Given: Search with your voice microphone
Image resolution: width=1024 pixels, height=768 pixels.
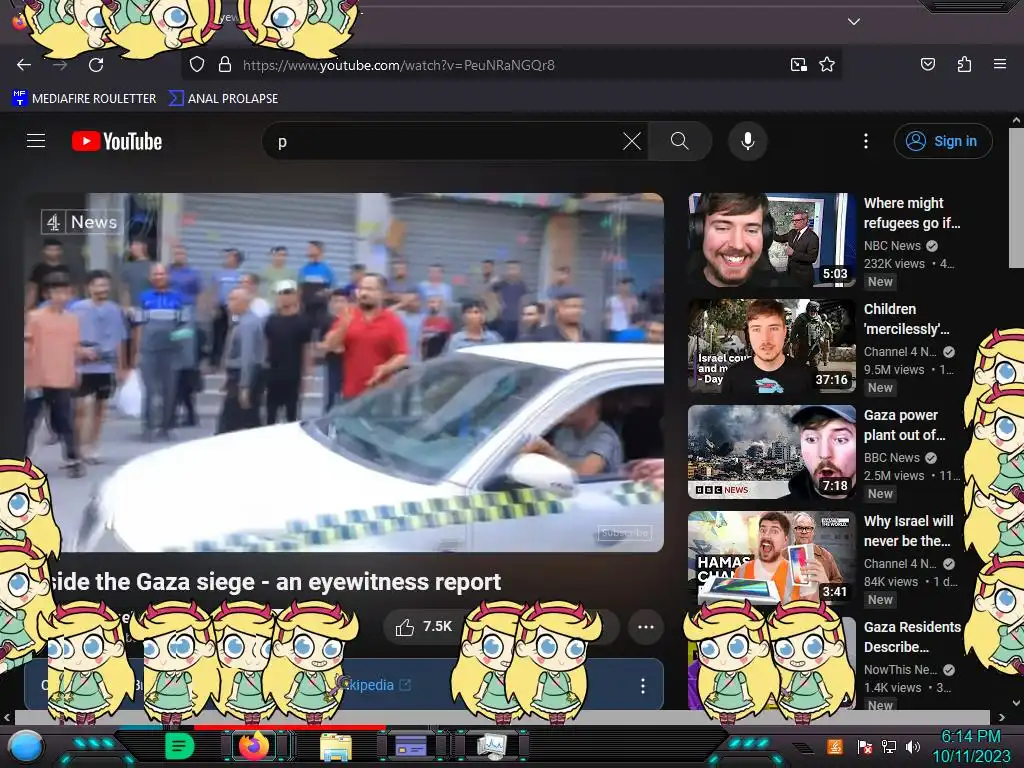Looking at the screenshot, I should (748, 141).
